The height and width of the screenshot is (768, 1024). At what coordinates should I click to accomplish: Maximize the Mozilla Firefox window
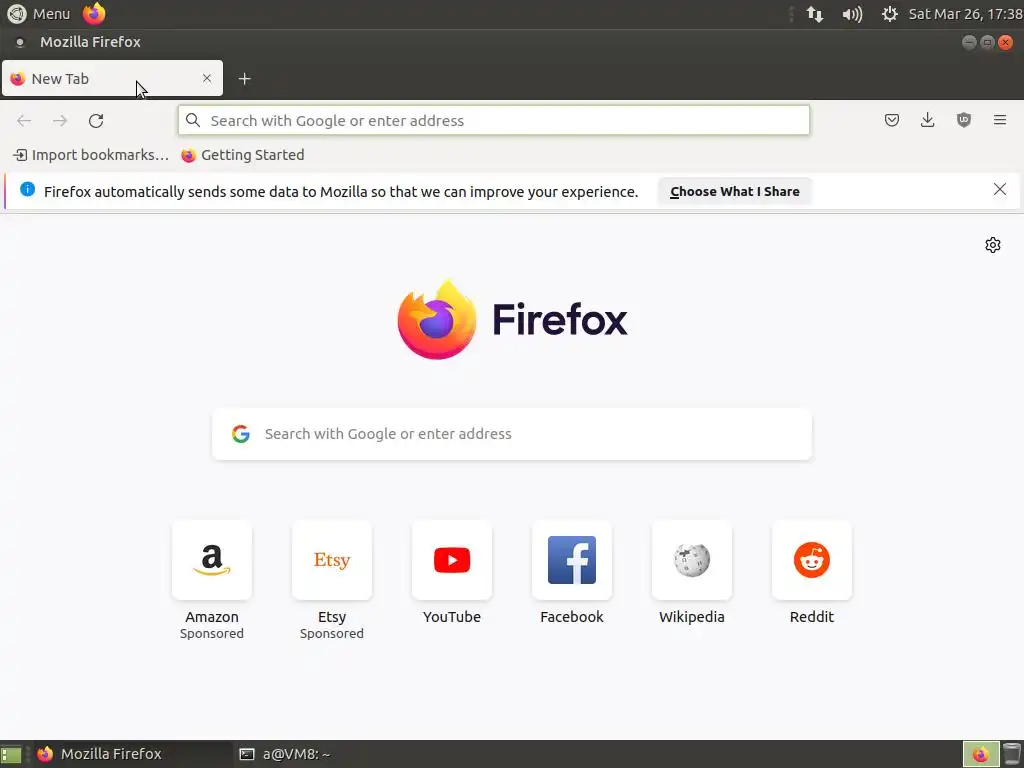pos(987,42)
